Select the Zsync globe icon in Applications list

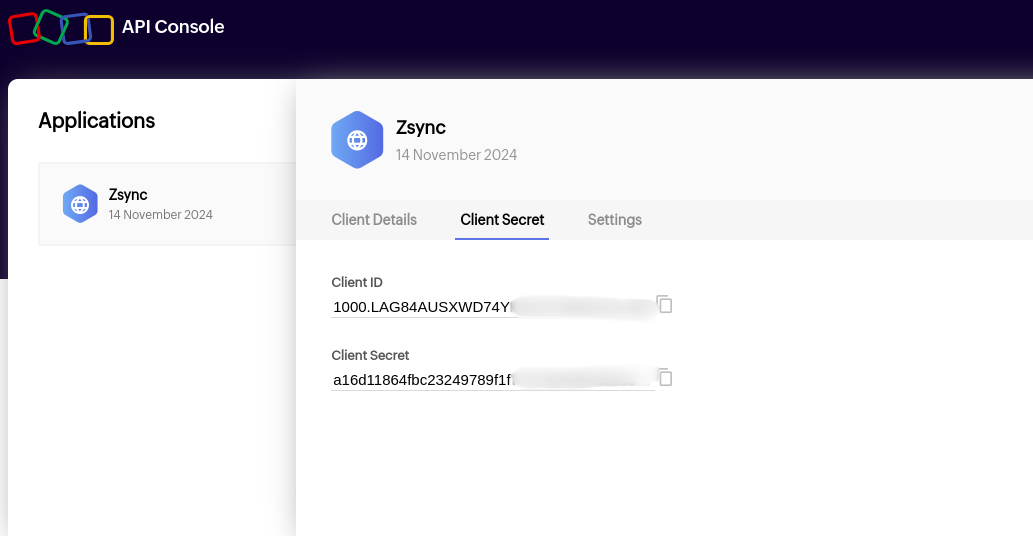[x=79, y=204]
